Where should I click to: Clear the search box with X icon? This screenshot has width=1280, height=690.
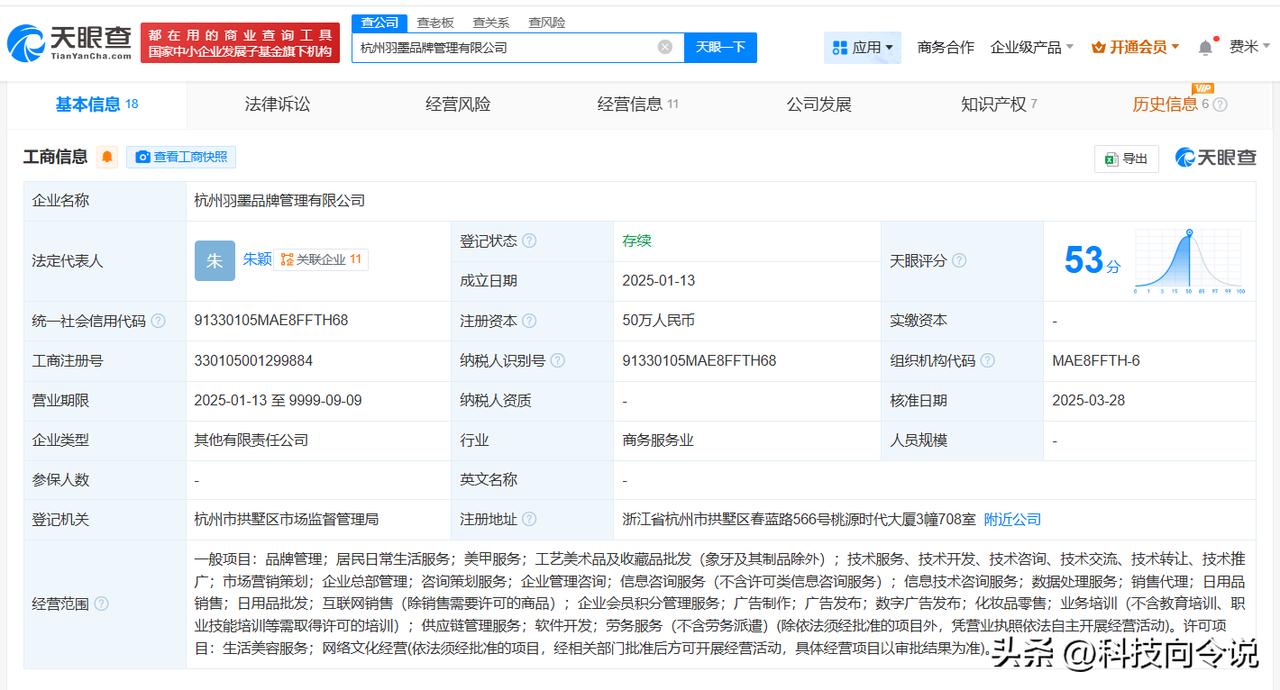tap(665, 47)
